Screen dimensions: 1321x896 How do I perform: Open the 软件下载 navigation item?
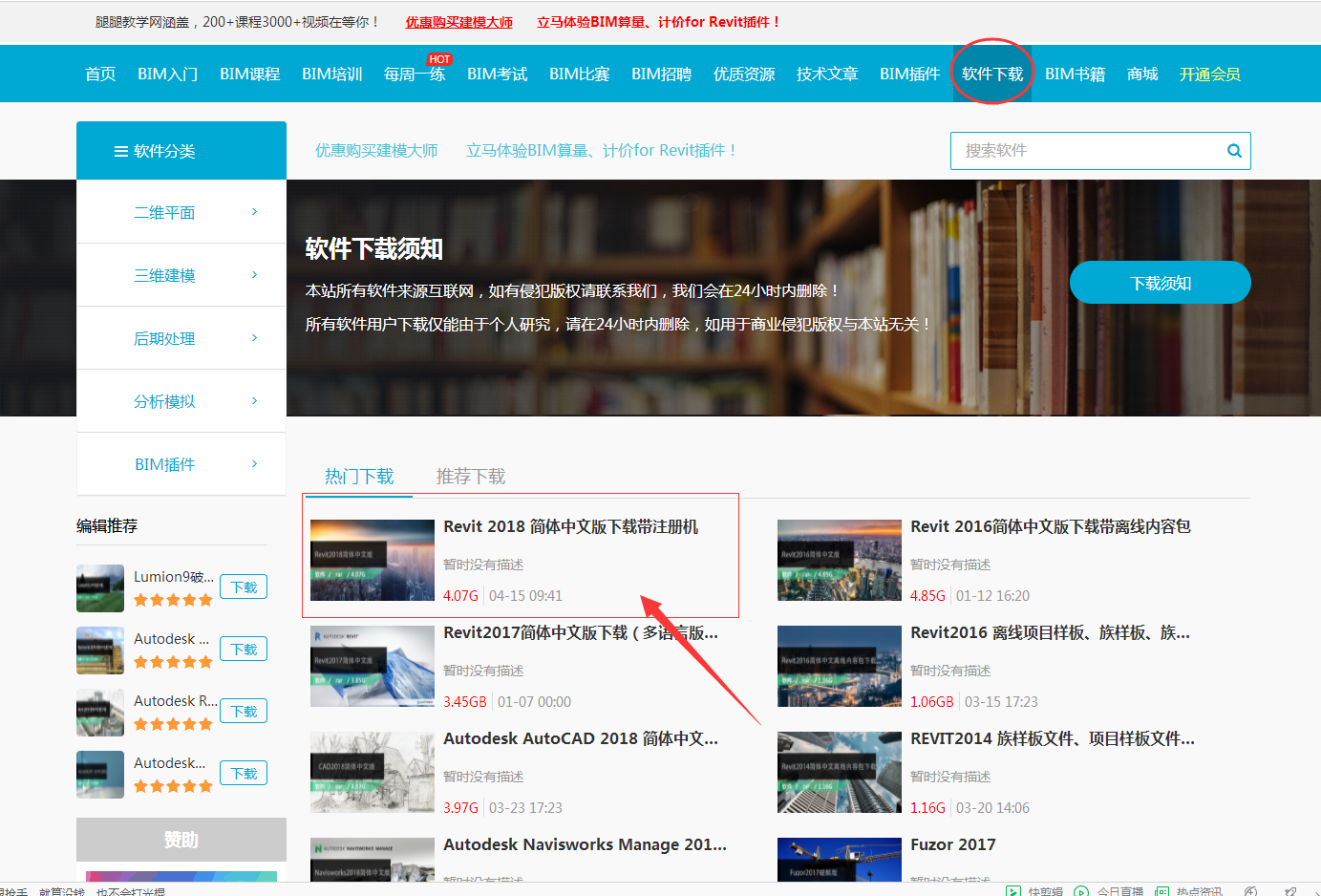pyautogui.click(x=992, y=75)
